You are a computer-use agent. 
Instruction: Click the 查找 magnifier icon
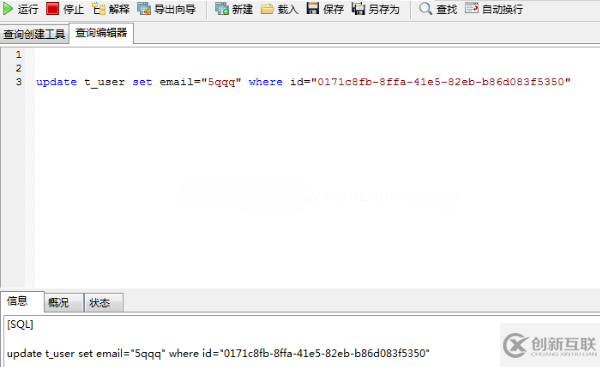tap(425, 8)
